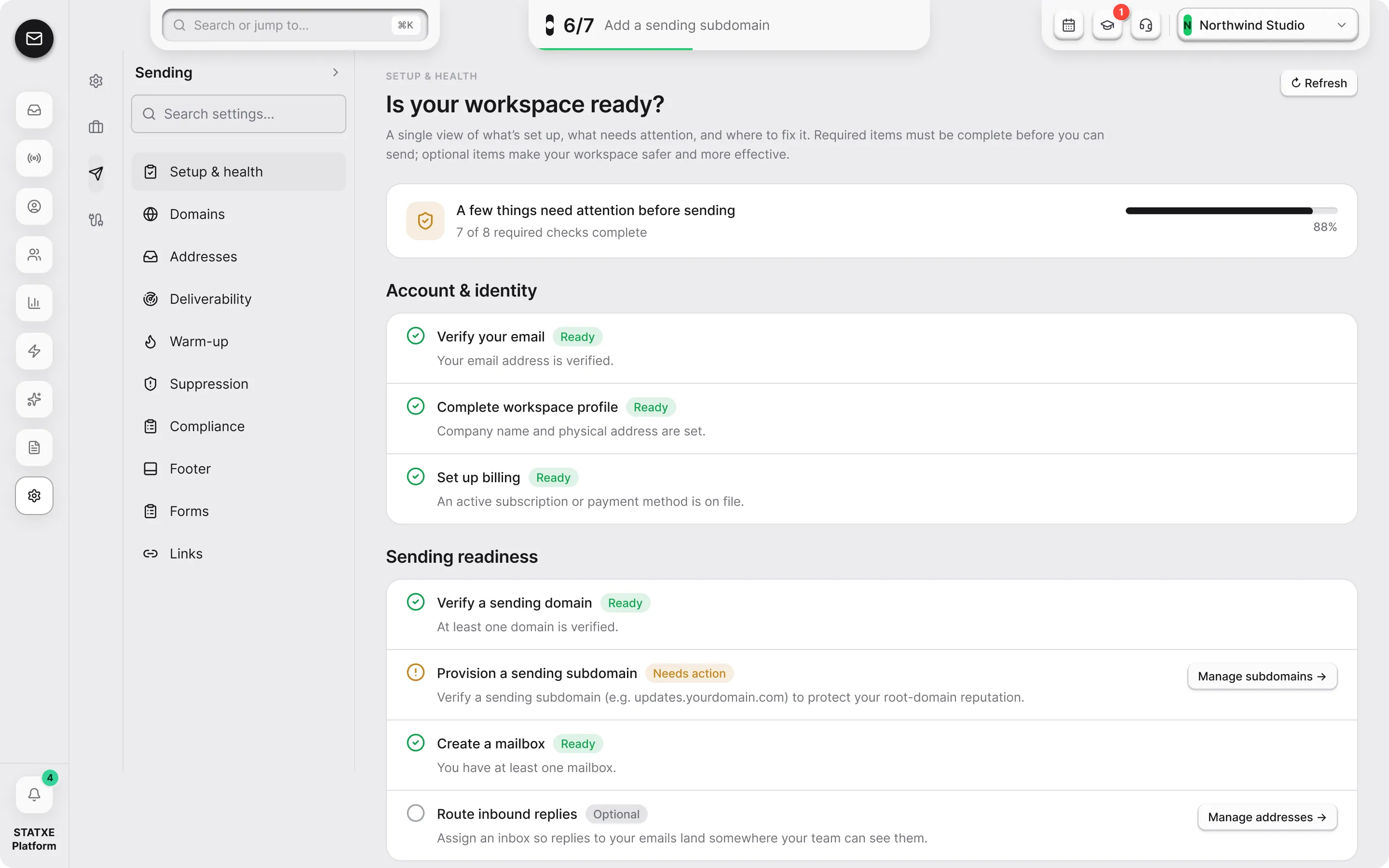Open the document page icon in left rail
1389x868 pixels.
tap(34, 447)
